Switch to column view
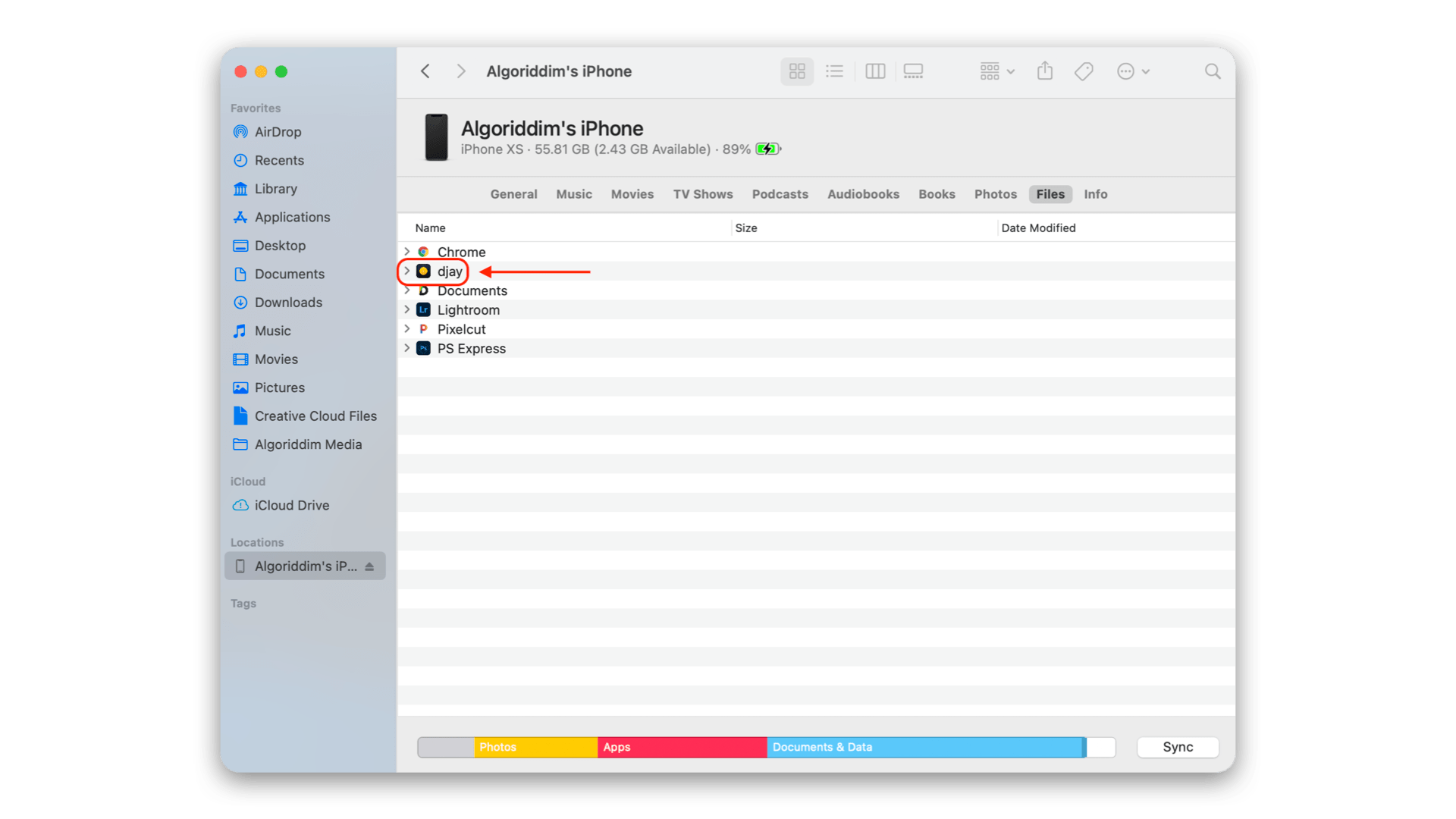This screenshot has width=1456, height=819. coord(875,71)
